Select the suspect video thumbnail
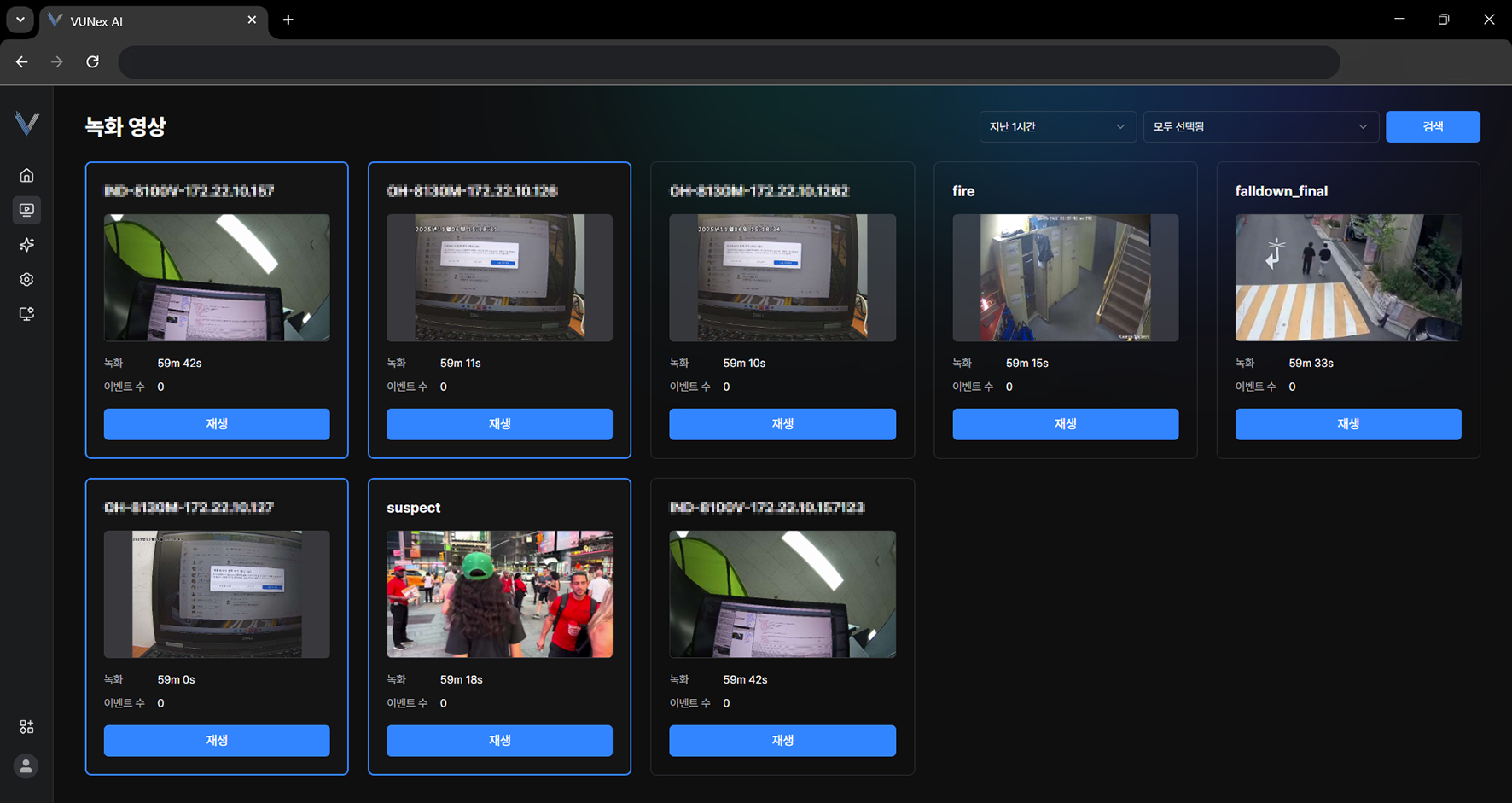The height and width of the screenshot is (803, 1512). pos(499,594)
